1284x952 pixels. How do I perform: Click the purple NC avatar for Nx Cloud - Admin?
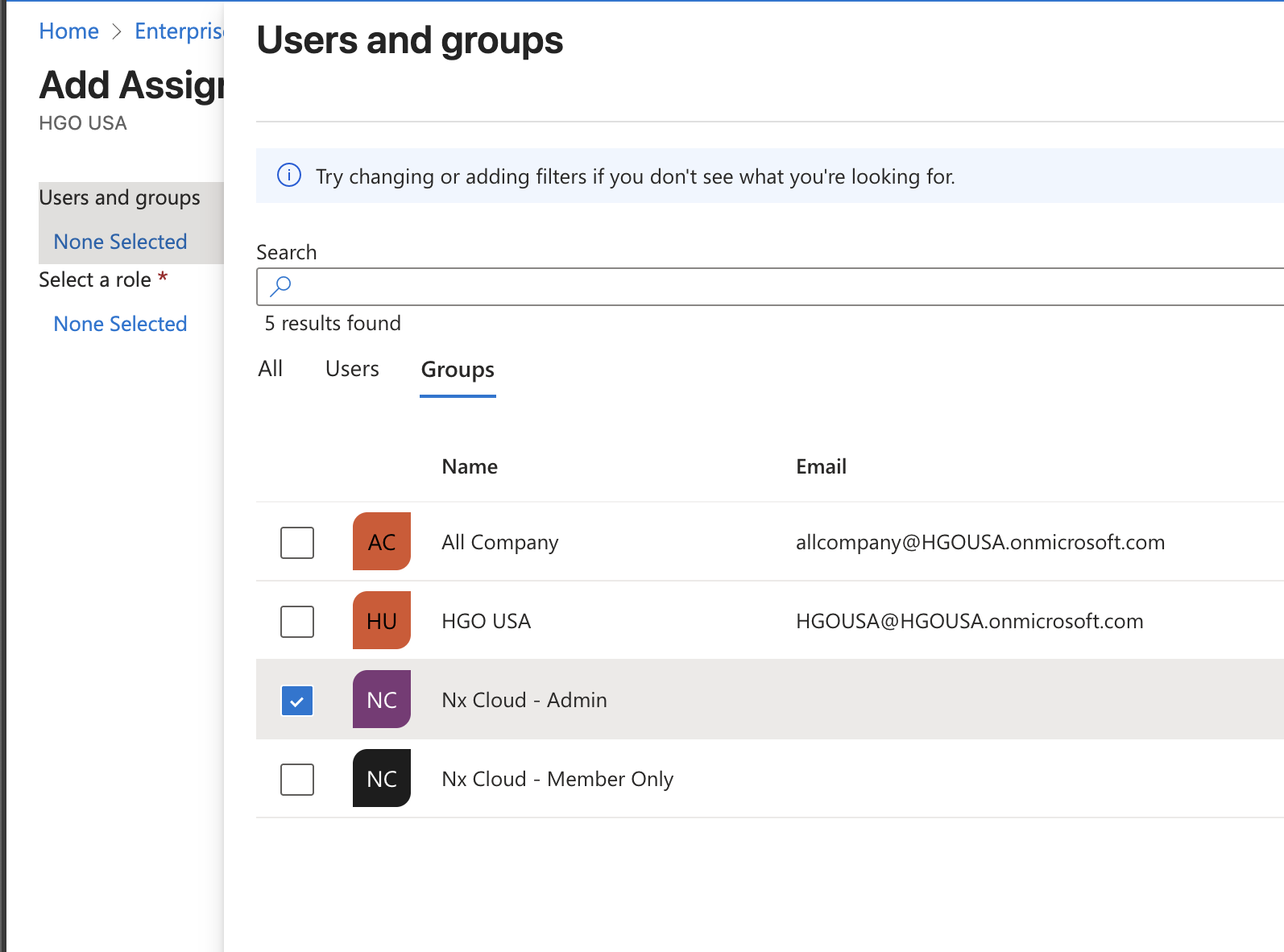[x=382, y=699]
